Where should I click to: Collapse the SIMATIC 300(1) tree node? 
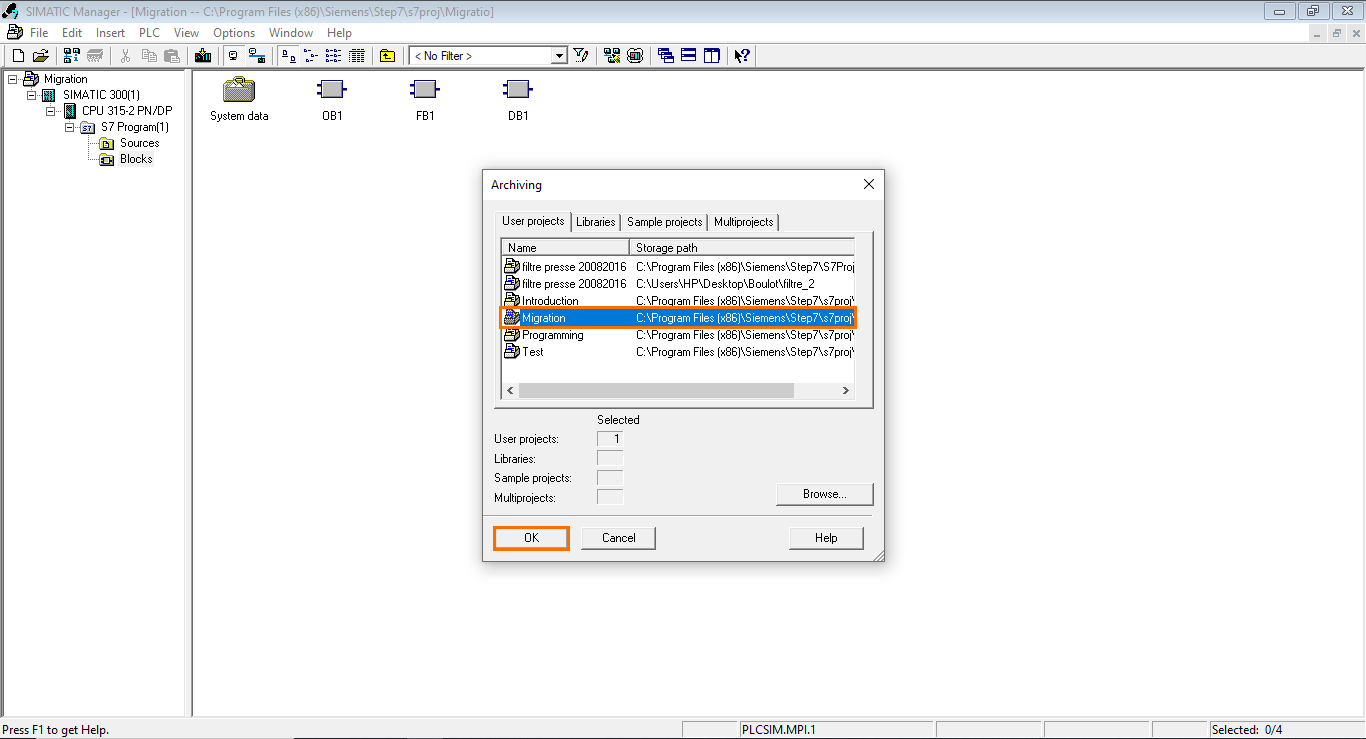coord(31,94)
